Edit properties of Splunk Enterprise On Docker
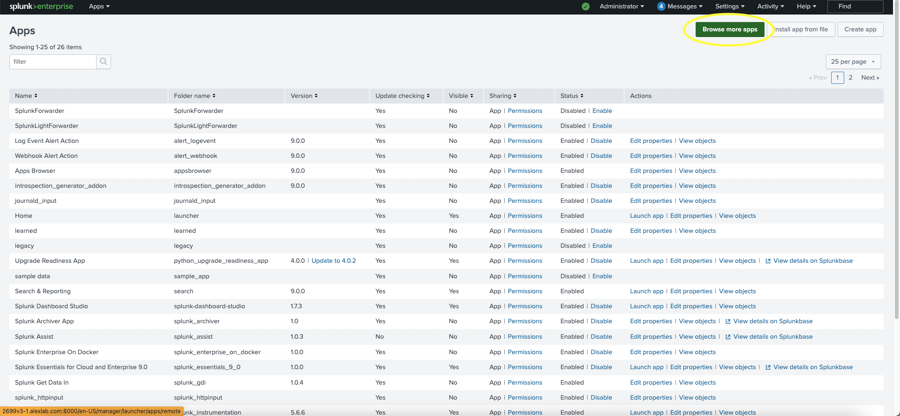This screenshot has width=900, height=416. point(651,352)
